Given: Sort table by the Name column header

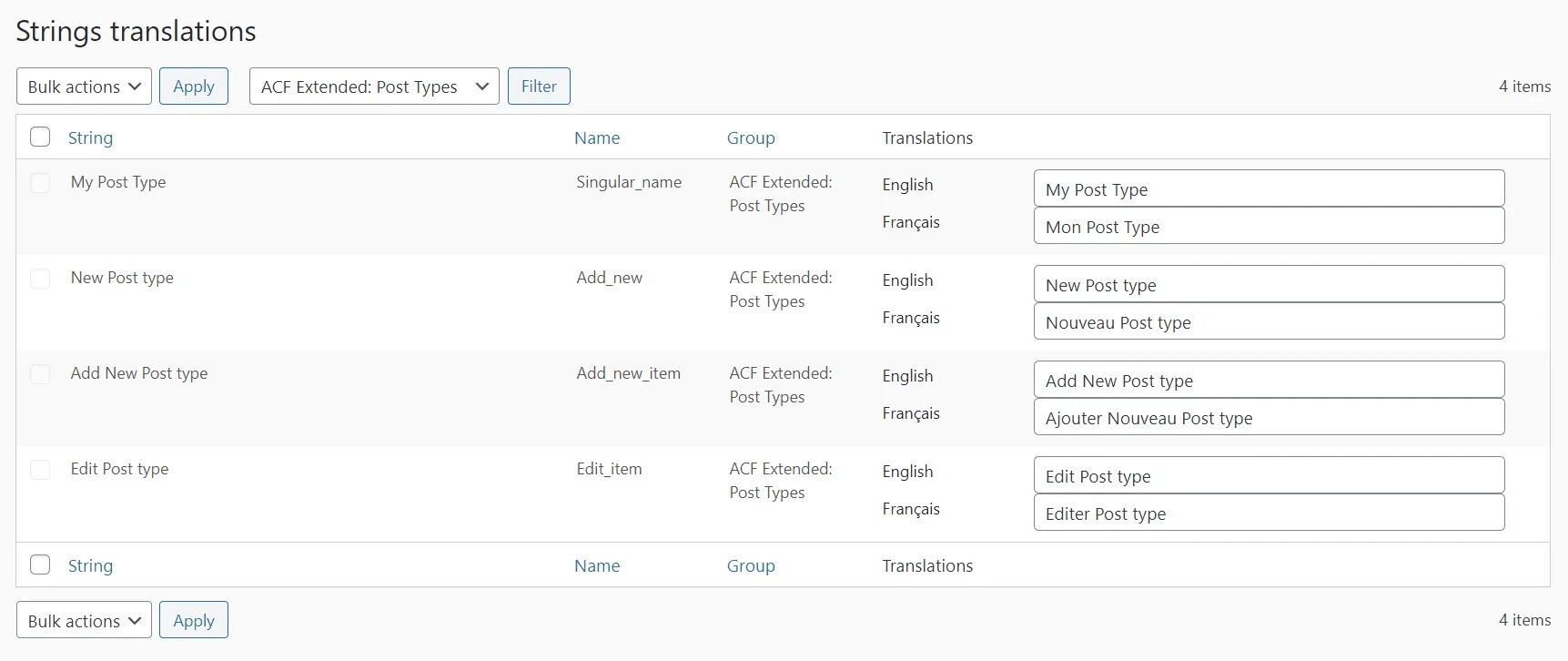Looking at the screenshot, I should coord(597,137).
